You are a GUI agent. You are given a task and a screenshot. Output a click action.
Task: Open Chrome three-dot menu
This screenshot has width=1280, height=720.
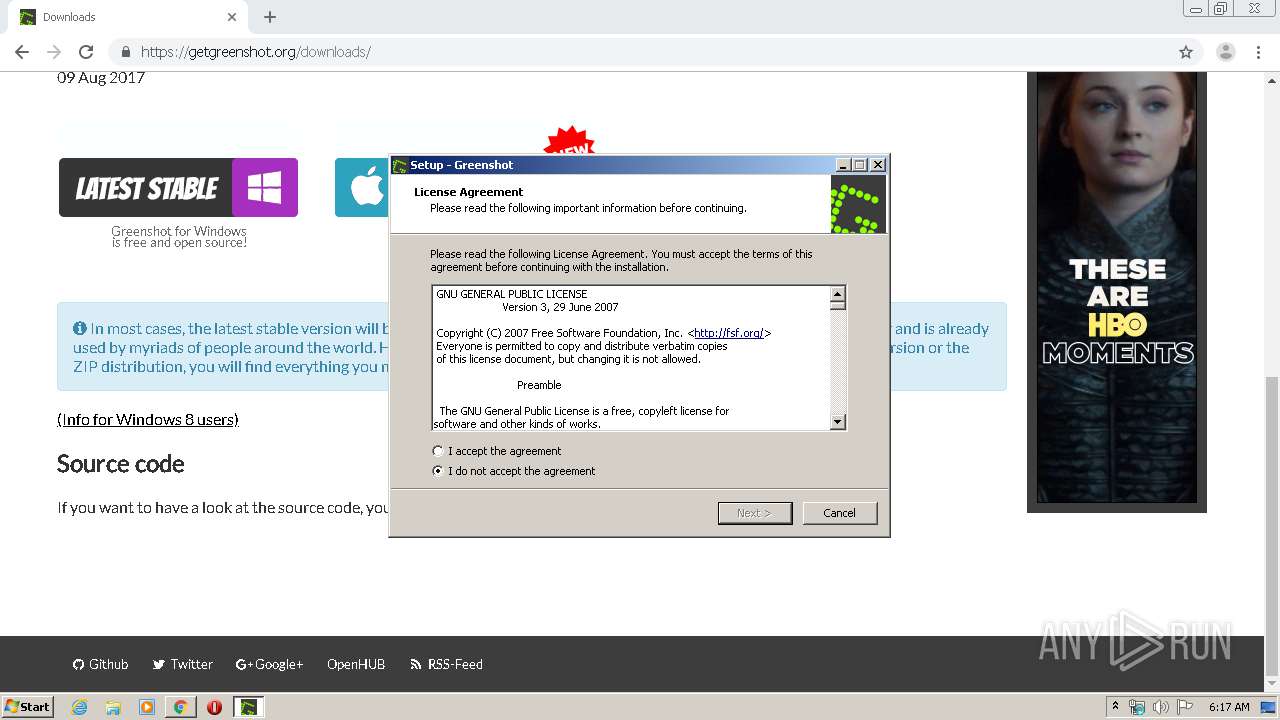[1258, 52]
